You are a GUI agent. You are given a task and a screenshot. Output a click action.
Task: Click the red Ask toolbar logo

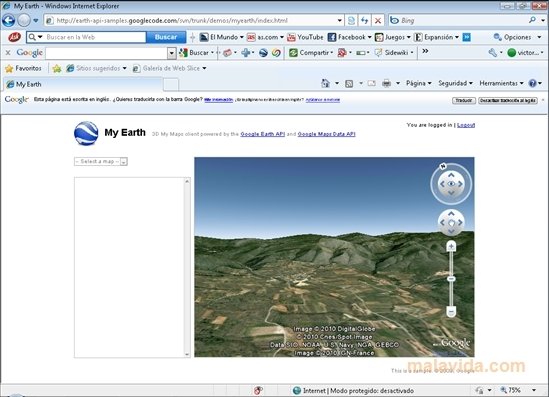point(14,37)
